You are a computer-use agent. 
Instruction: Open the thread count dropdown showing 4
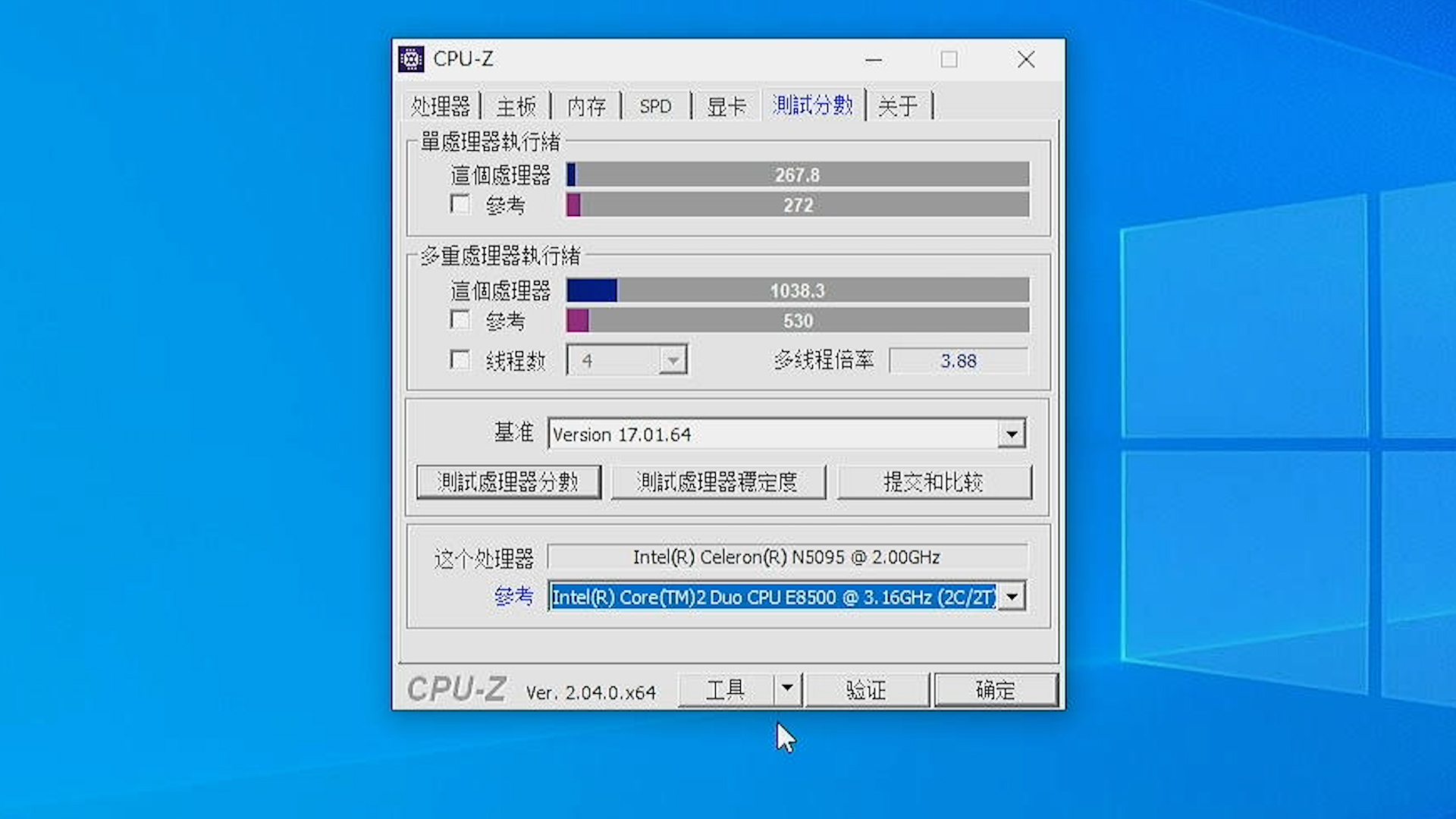pyautogui.click(x=672, y=360)
